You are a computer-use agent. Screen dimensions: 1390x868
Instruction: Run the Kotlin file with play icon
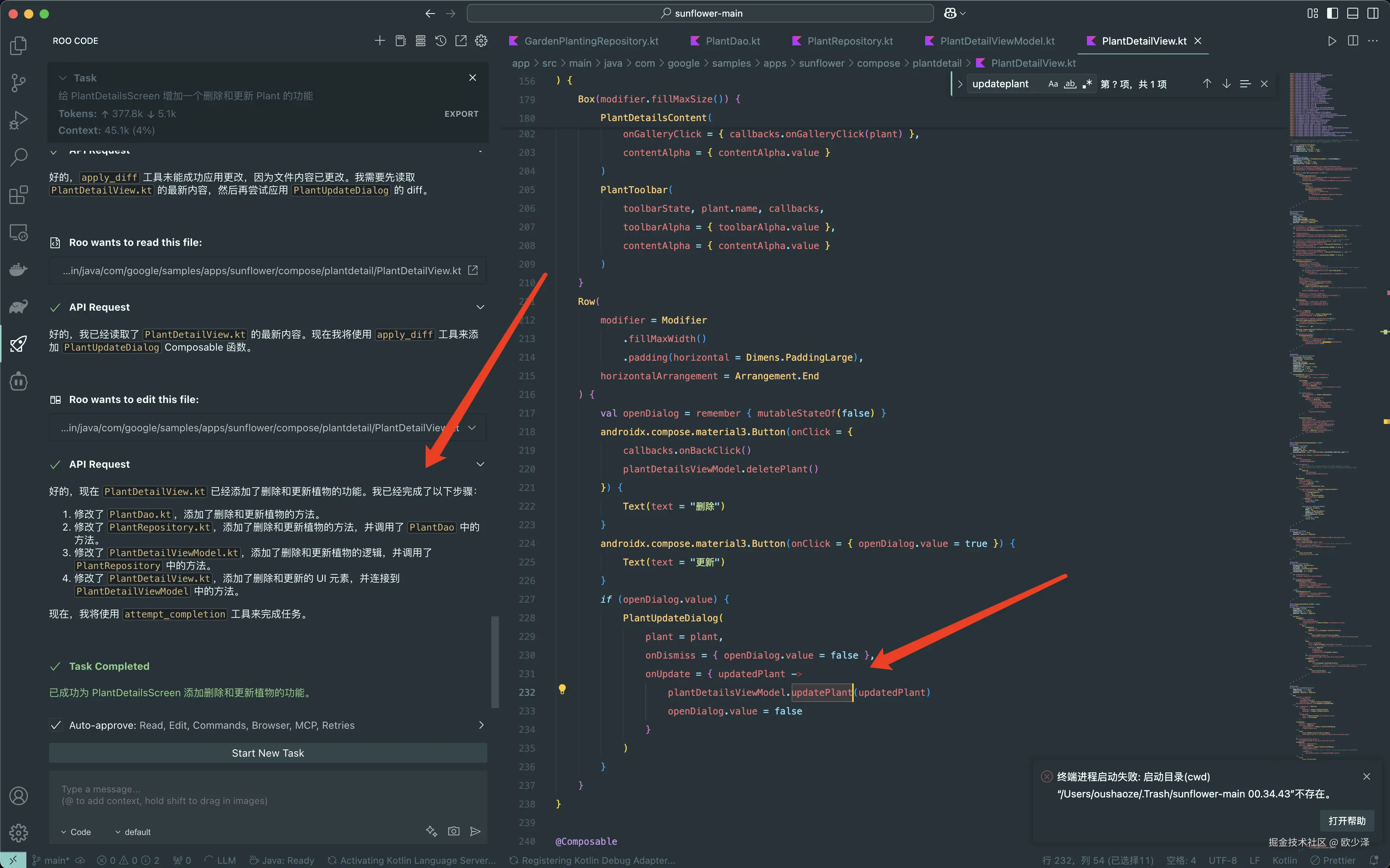1332,41
